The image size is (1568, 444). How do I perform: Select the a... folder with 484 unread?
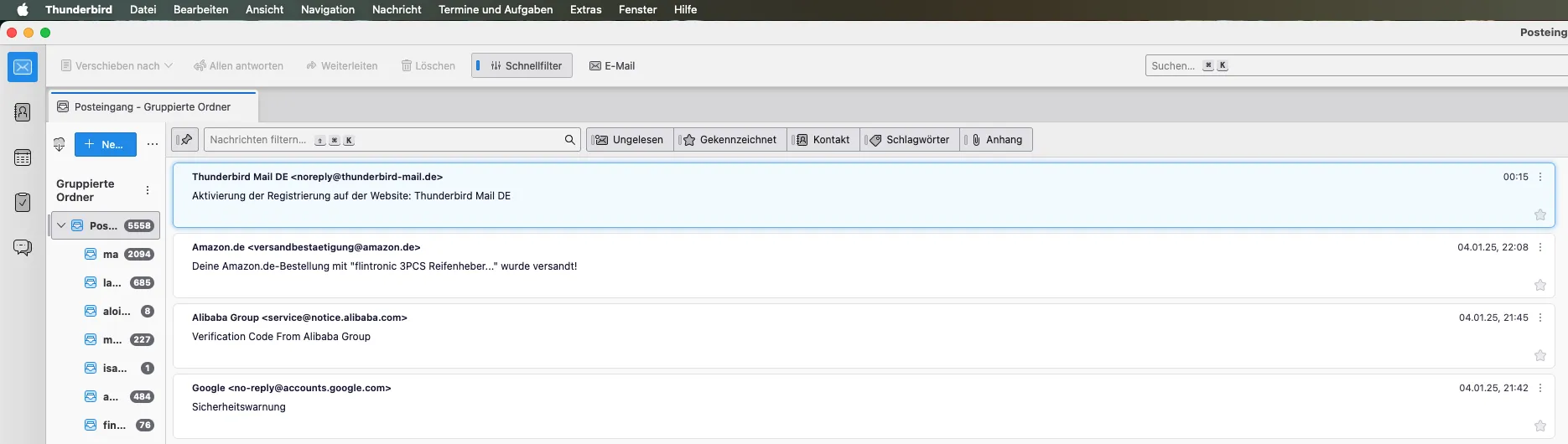pyautogui.click(x=106, y=396)
